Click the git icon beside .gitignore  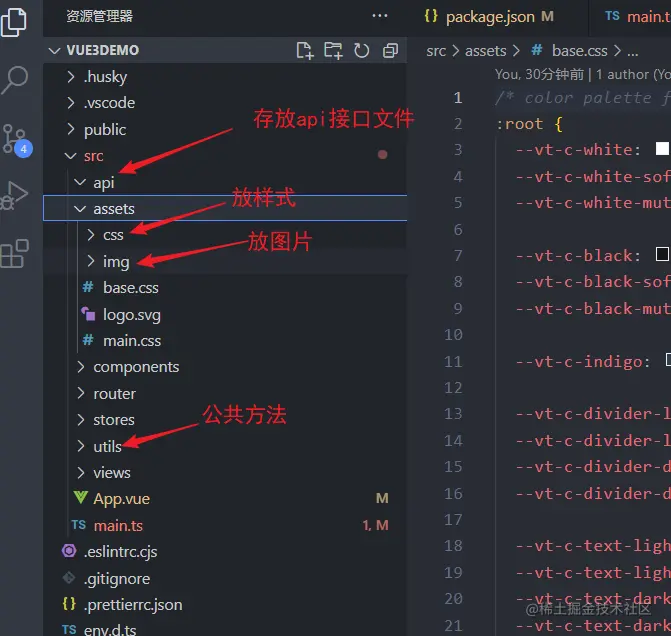point(69,578)
